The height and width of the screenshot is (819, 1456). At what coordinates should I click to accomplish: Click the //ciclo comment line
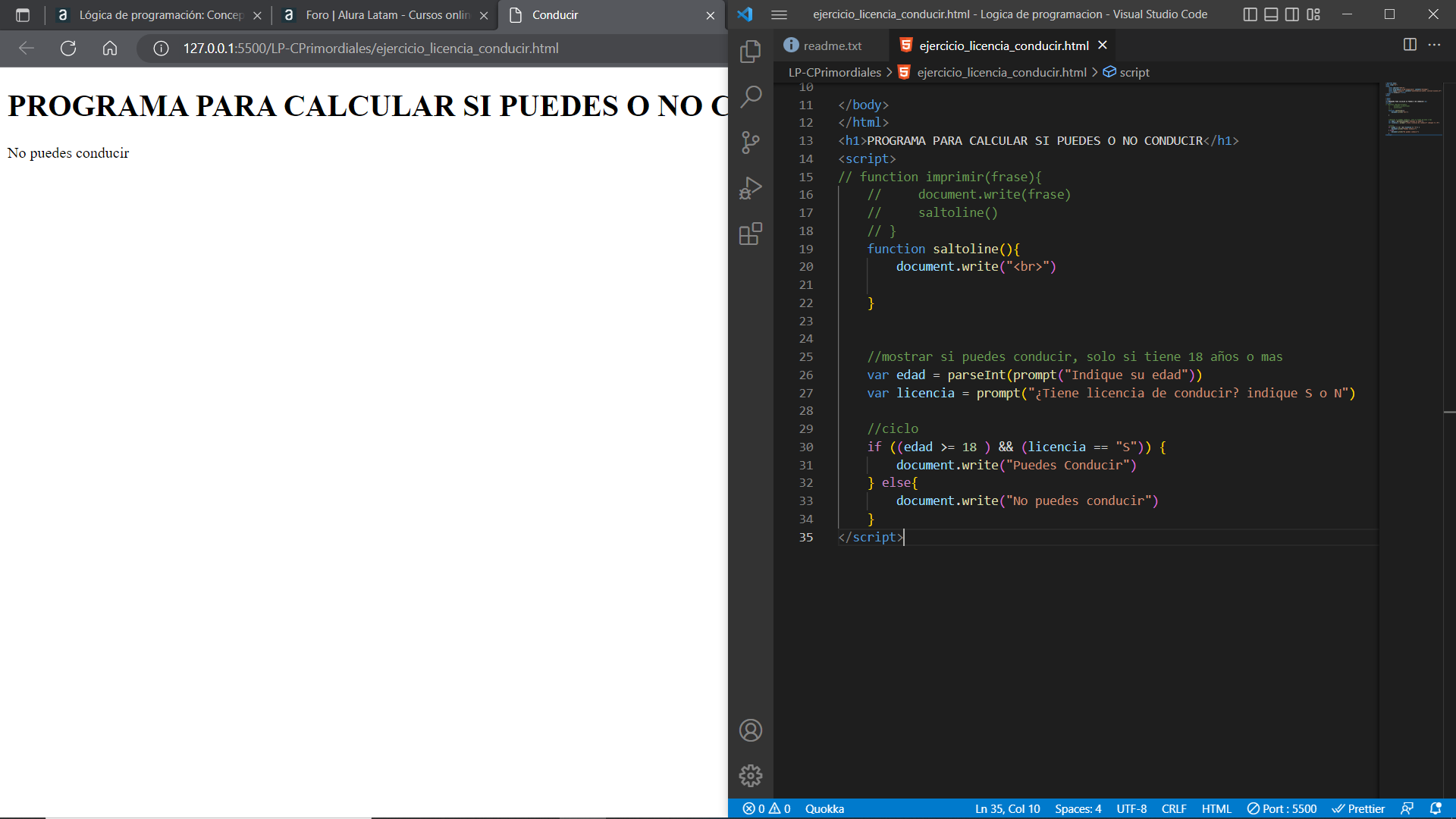click(893, 429)
